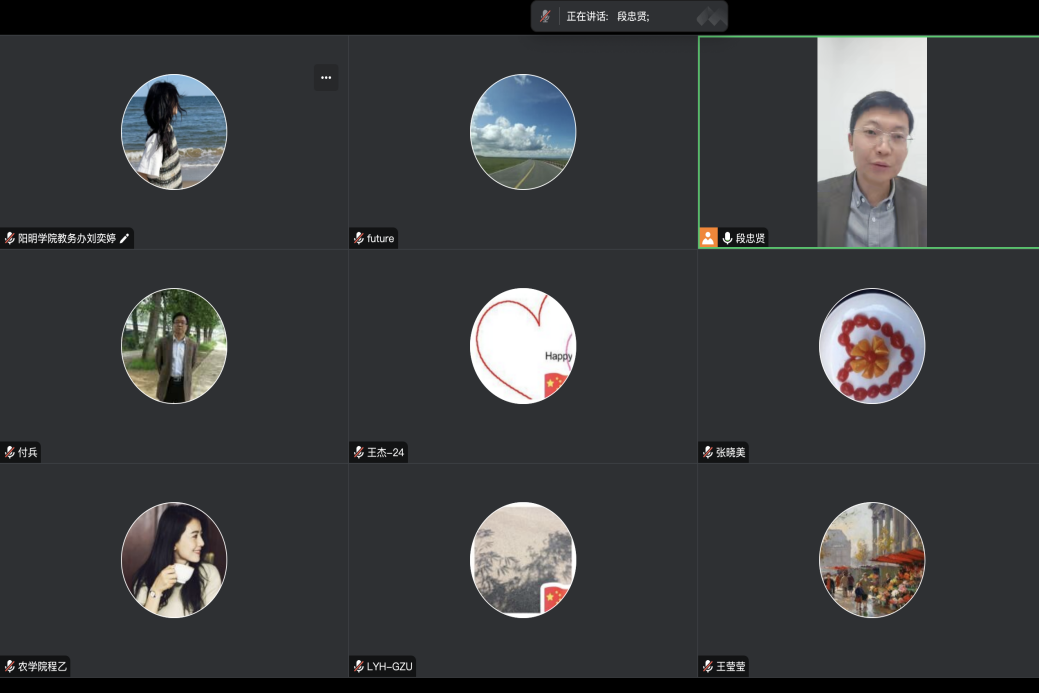Click the pencil rename icon beside 阳明学院教务办刘奕婷
The height and width of the screenshot is (693, 1039).
click(125, 239)
